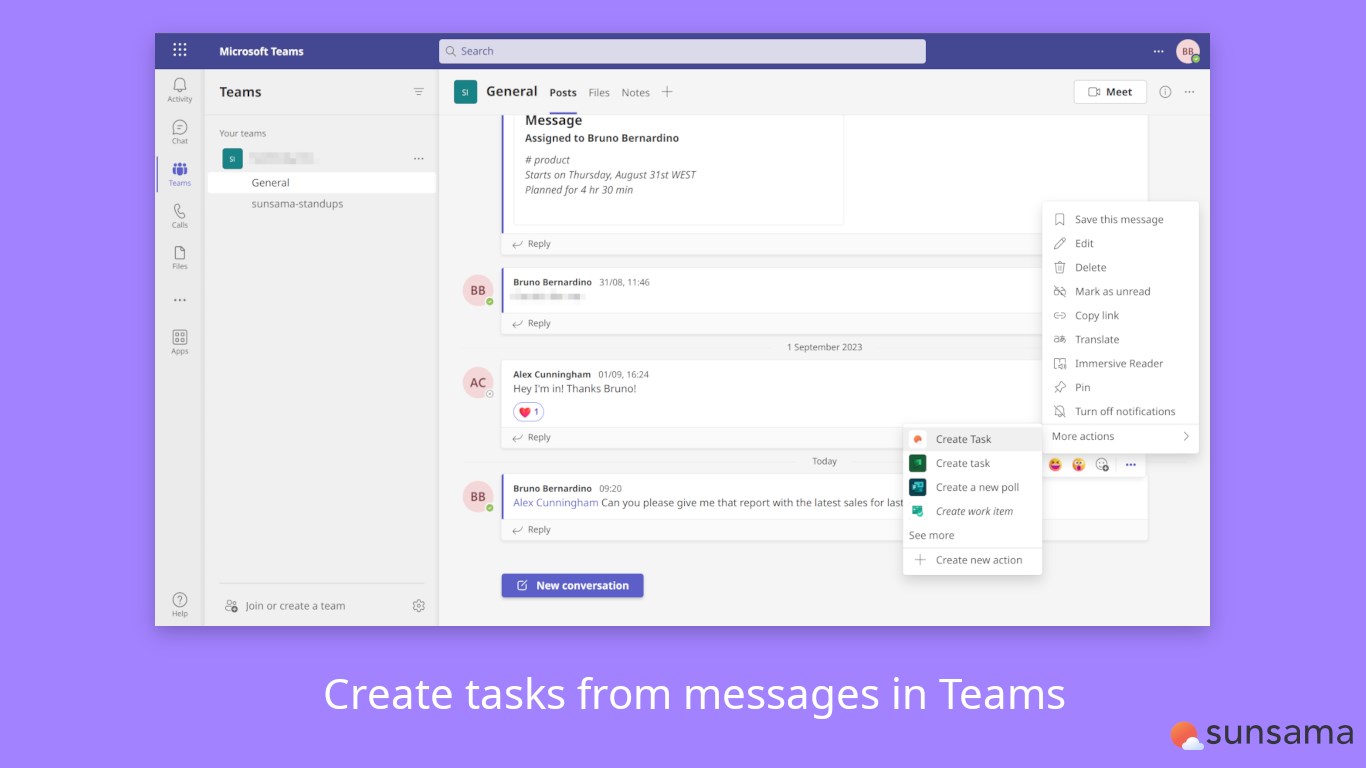Image resolution: width=1366 pixels, height=768 pixels.
Task: Open settings ellipsis in title bar
Action: point(1158,50)
